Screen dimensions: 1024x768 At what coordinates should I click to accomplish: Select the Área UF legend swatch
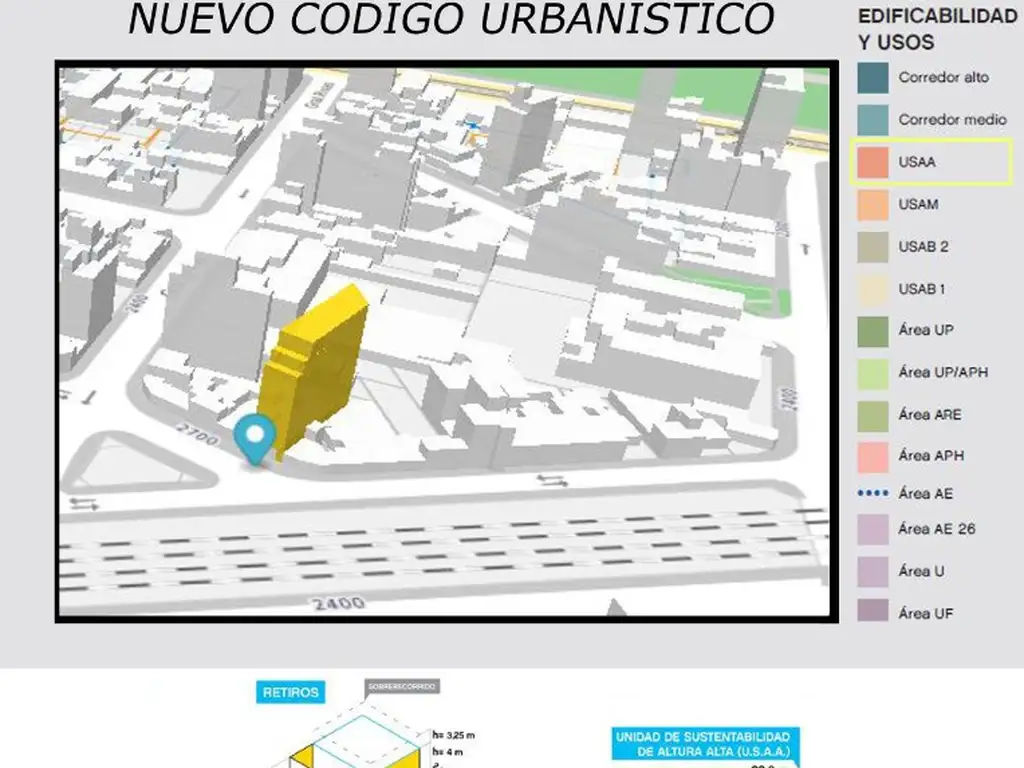(872, 612)
